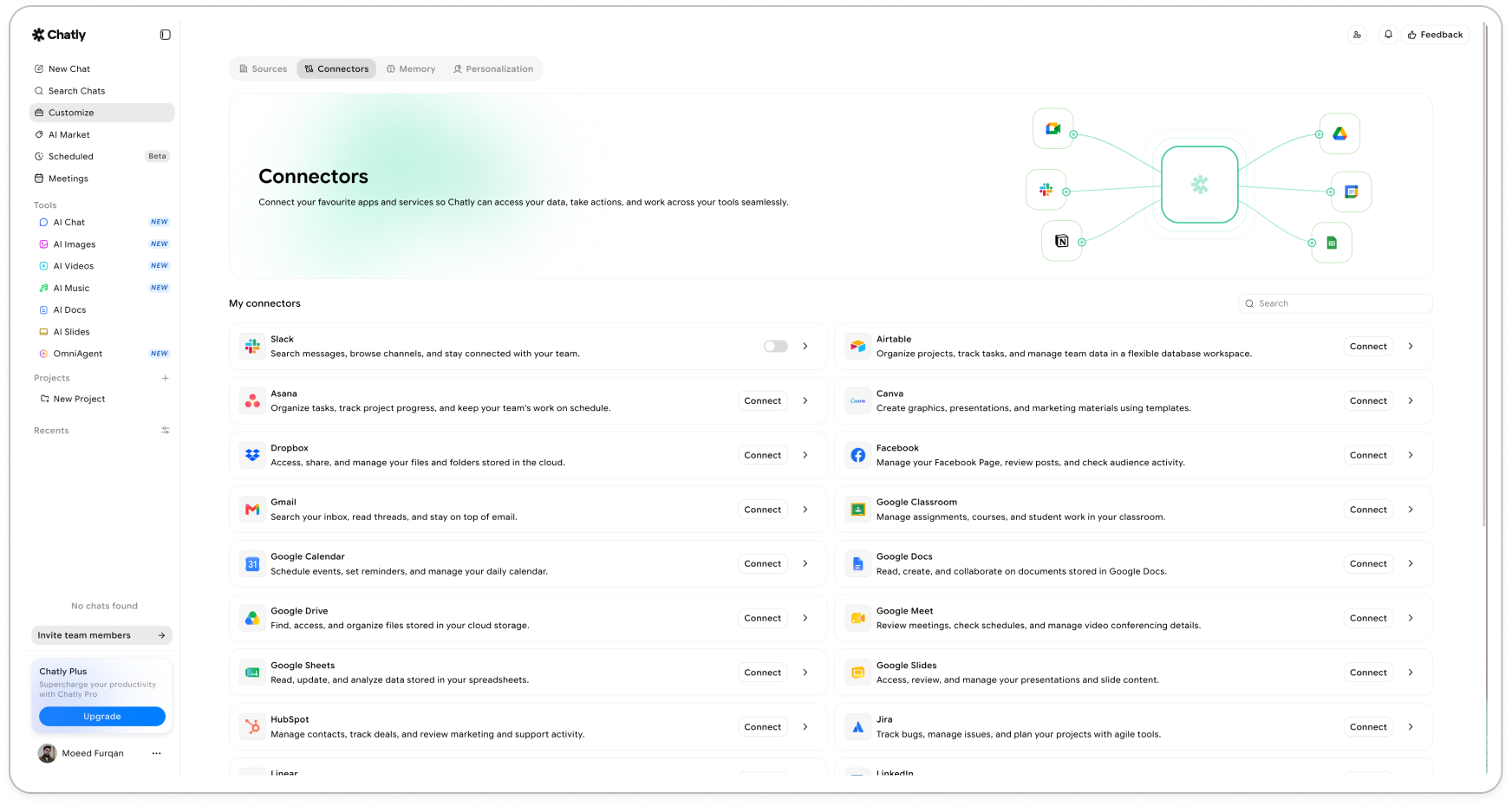Click Invite team members
Screen dimensions: 1512x806
click(101, 635)
